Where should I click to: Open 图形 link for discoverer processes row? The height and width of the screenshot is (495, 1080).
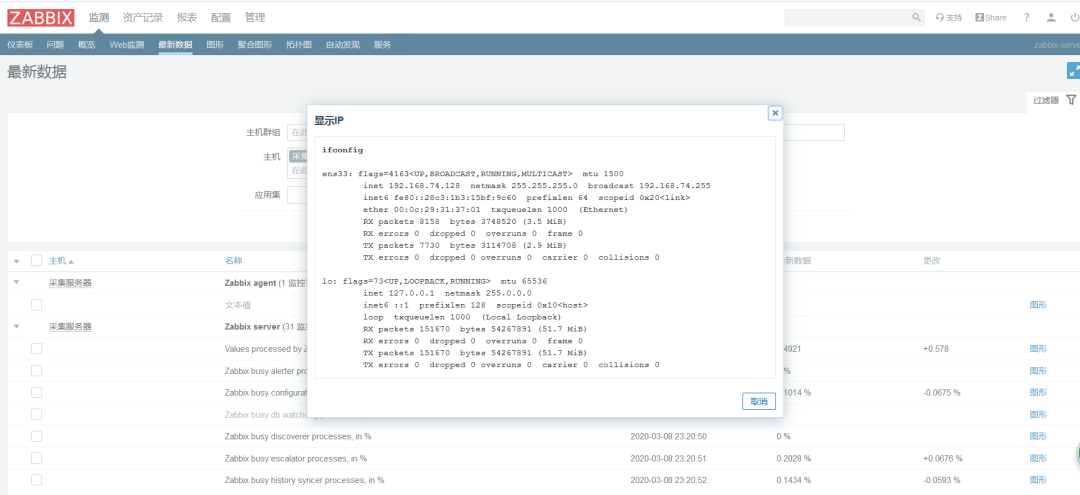[x=1038, y=436]
